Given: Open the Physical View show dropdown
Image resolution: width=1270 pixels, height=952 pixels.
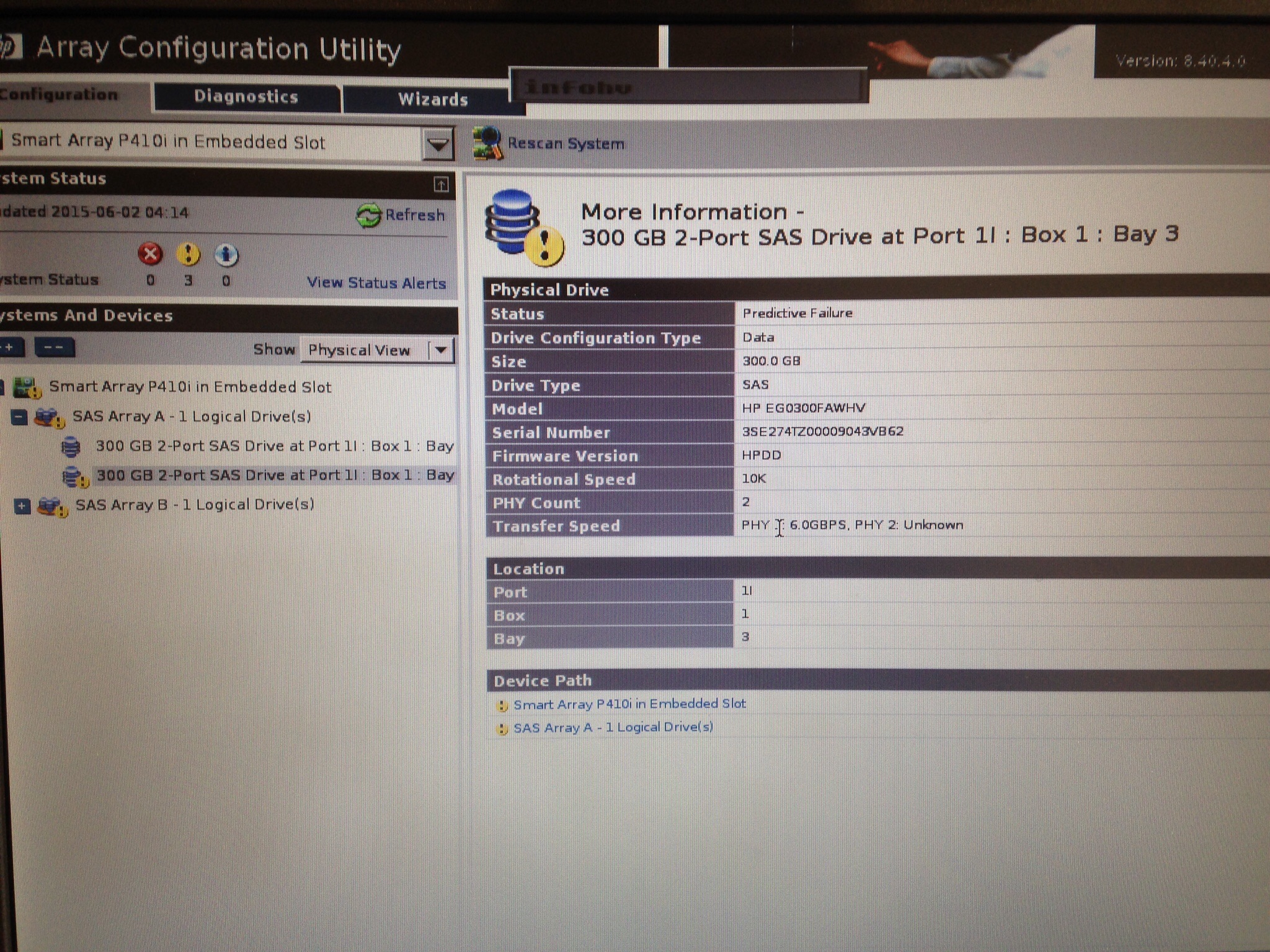Looking at the screenshot, I should click(x=441, y=350).
